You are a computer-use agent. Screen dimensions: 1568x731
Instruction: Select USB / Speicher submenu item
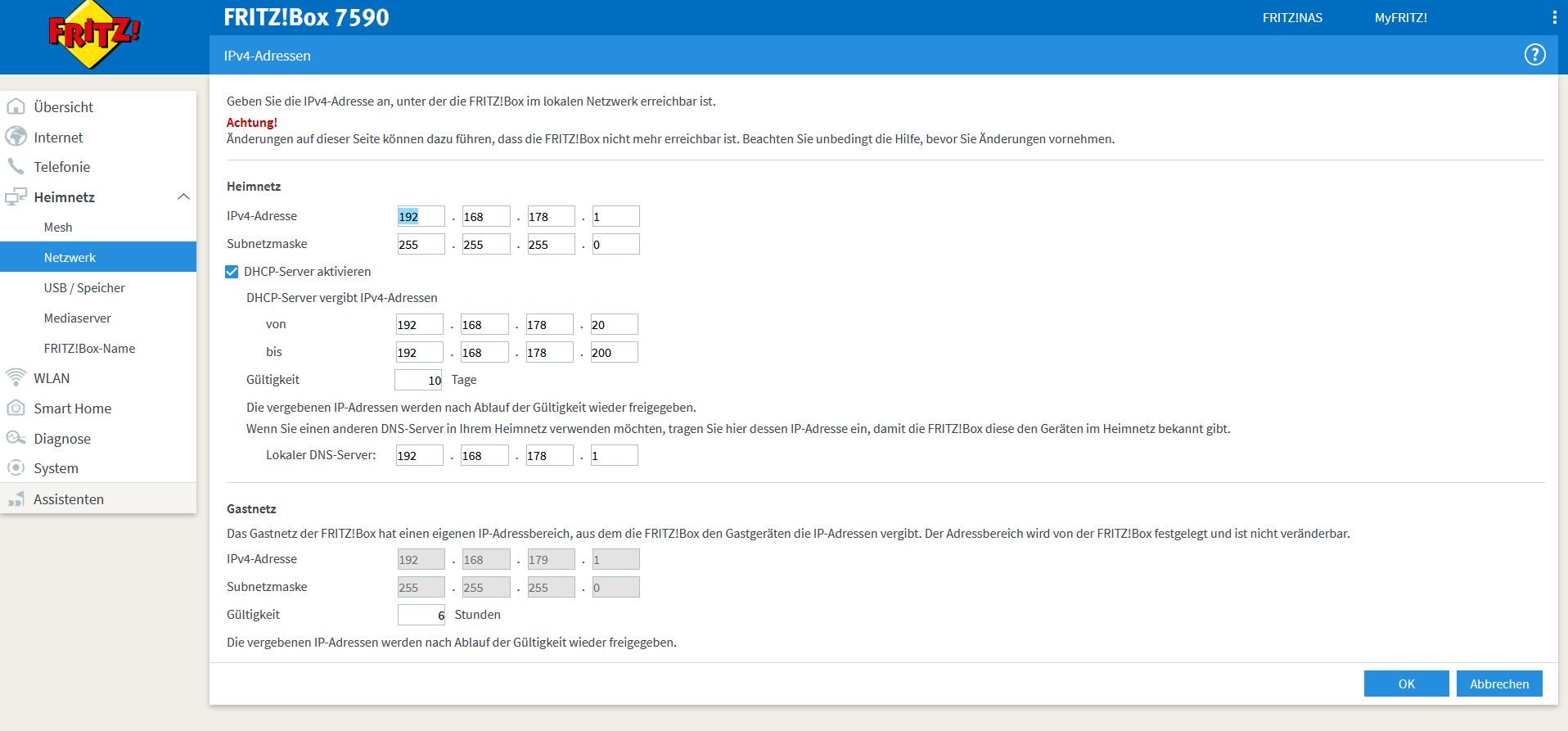point(84,287)
